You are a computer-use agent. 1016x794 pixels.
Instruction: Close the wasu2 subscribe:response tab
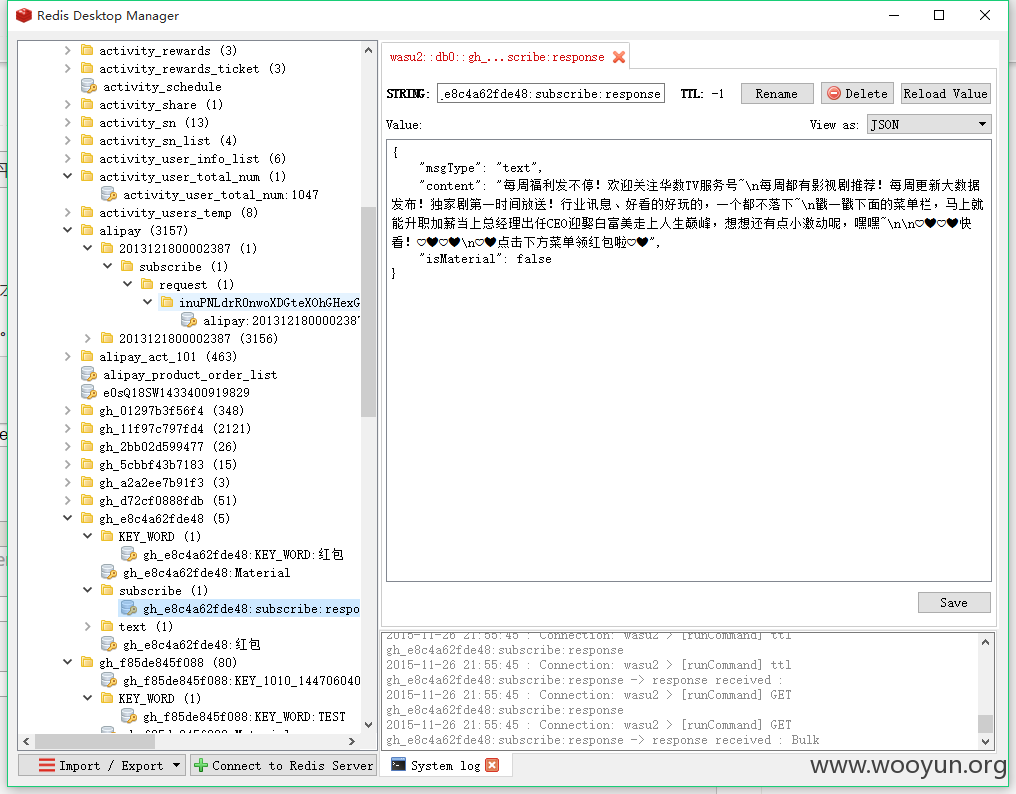tap(619, 57)
